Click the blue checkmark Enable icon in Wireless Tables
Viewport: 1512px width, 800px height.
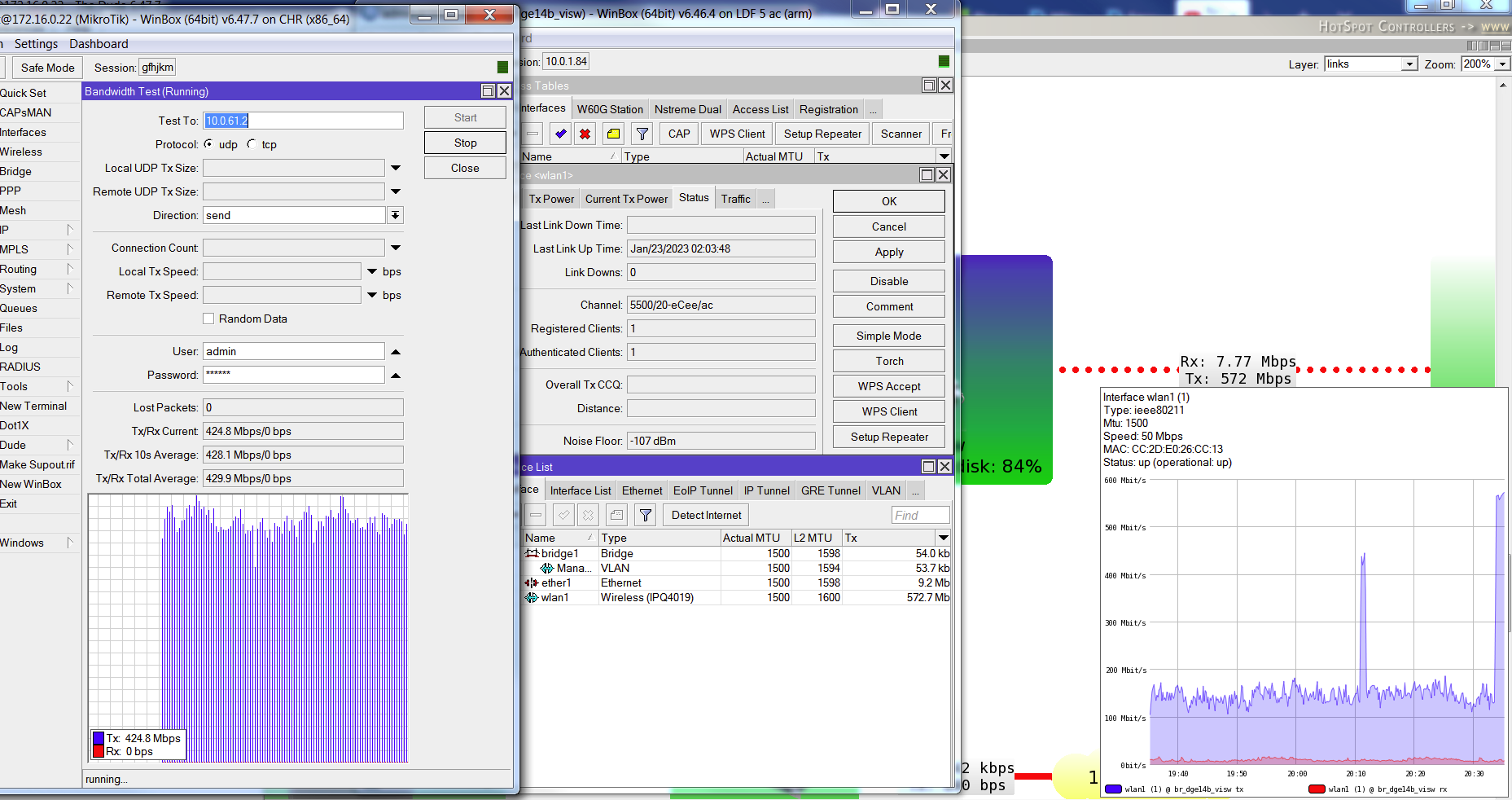point(560,134)
